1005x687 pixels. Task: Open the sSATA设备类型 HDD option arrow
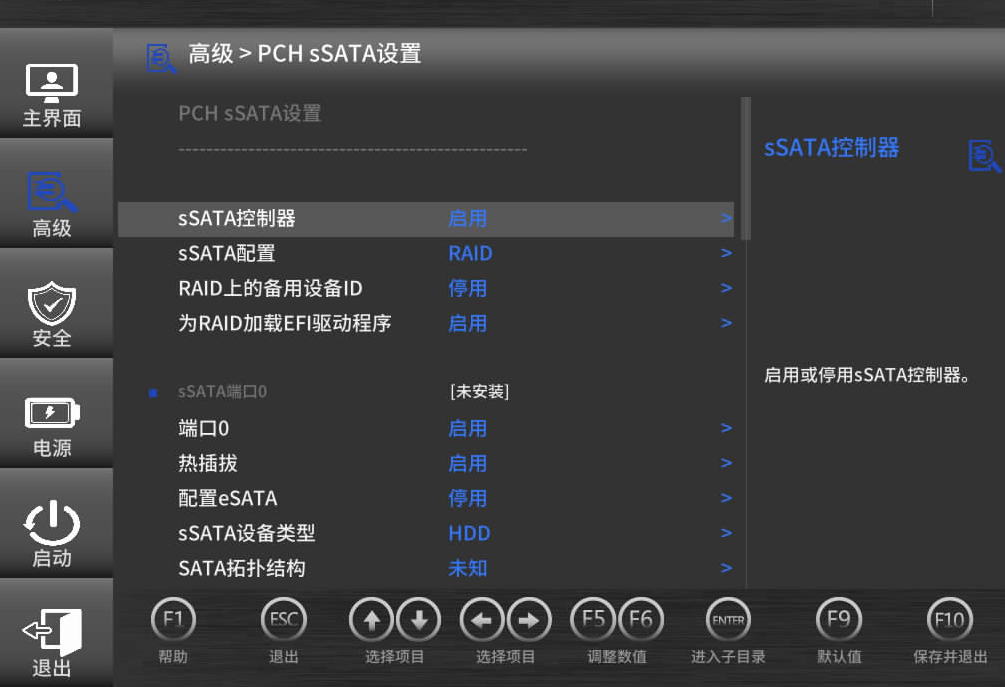(x=726, y=534)
